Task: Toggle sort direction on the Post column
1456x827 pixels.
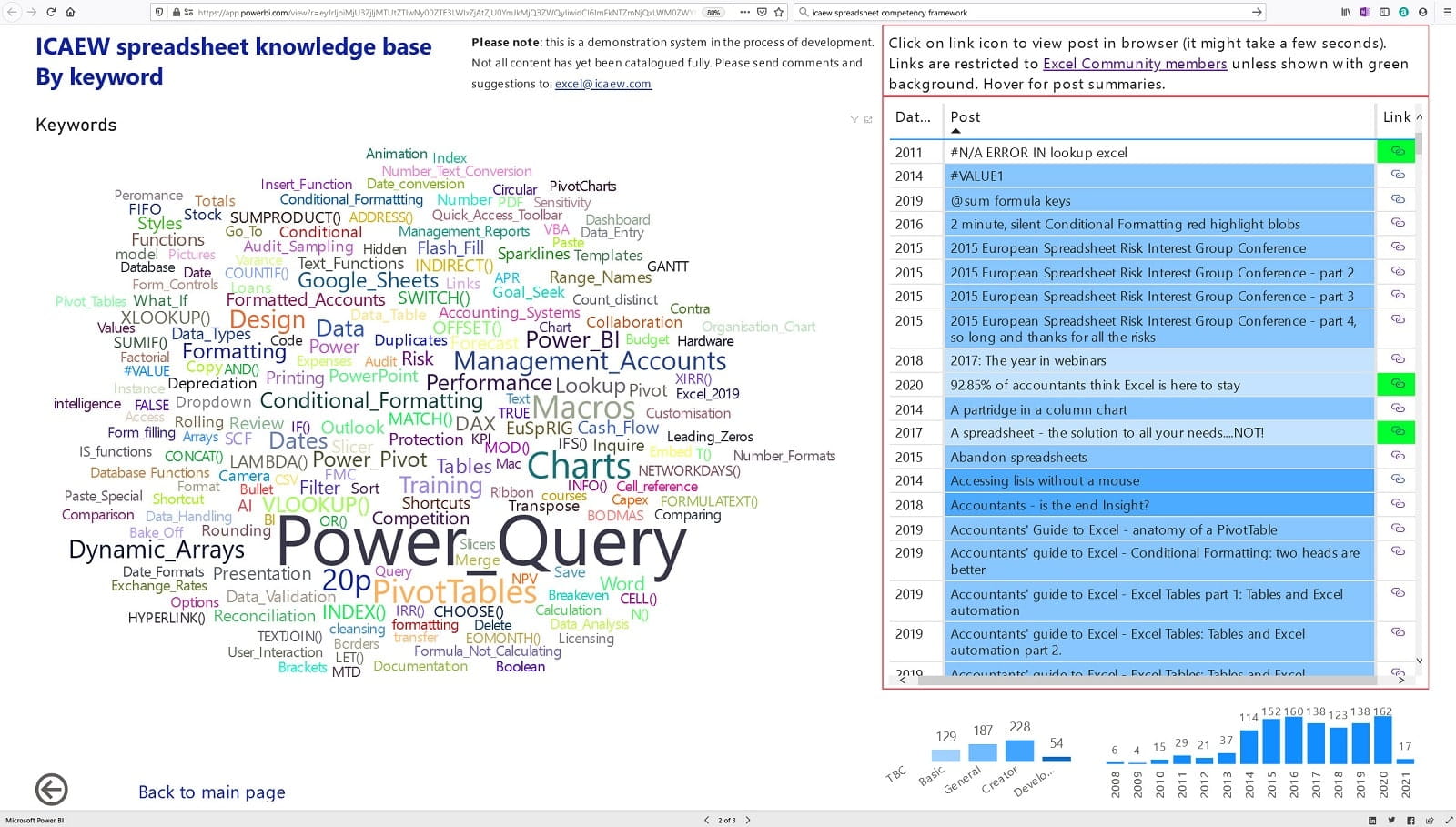Action: [966, 117]
